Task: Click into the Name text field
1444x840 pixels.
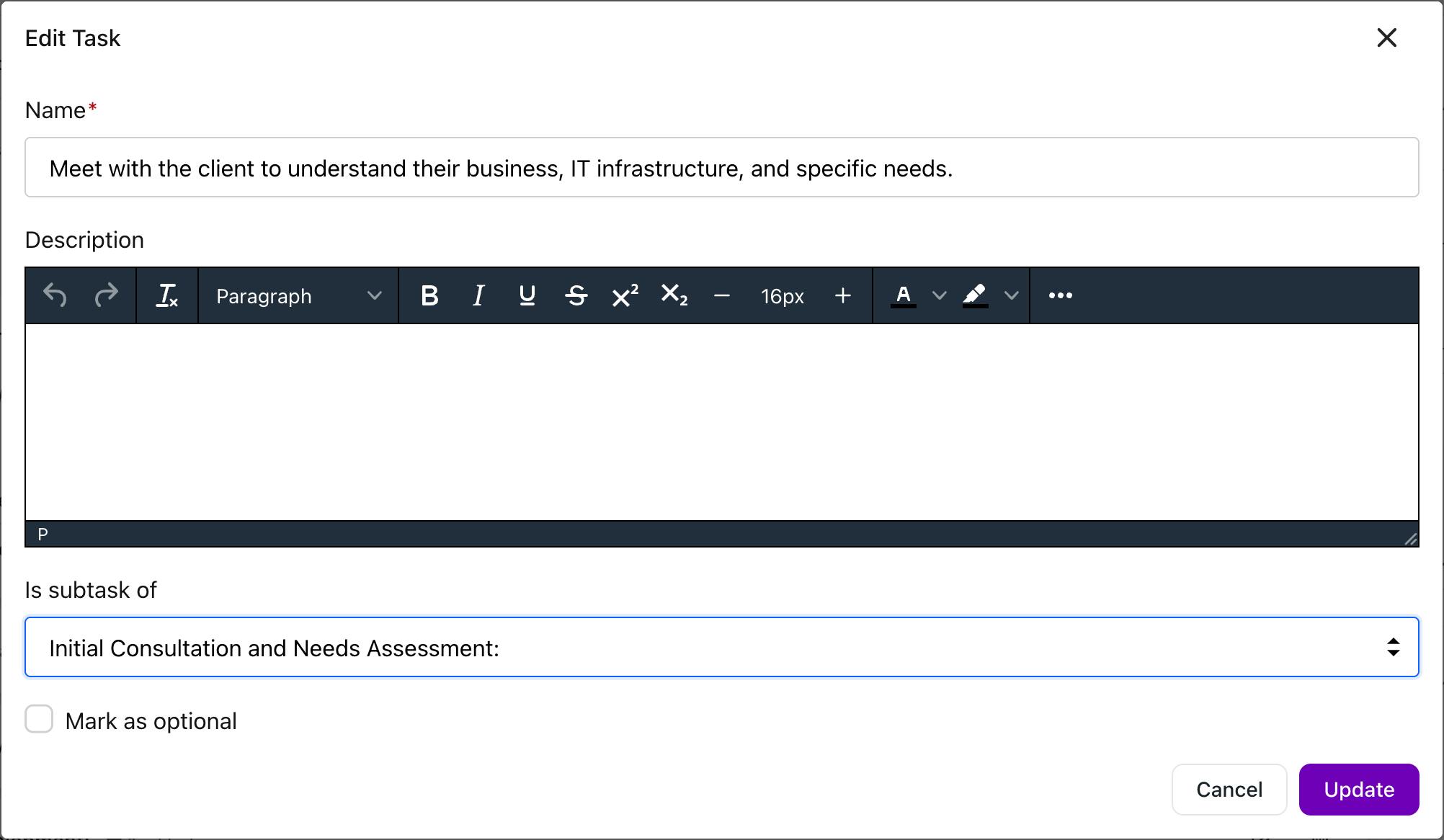Action: click(721, 168)
